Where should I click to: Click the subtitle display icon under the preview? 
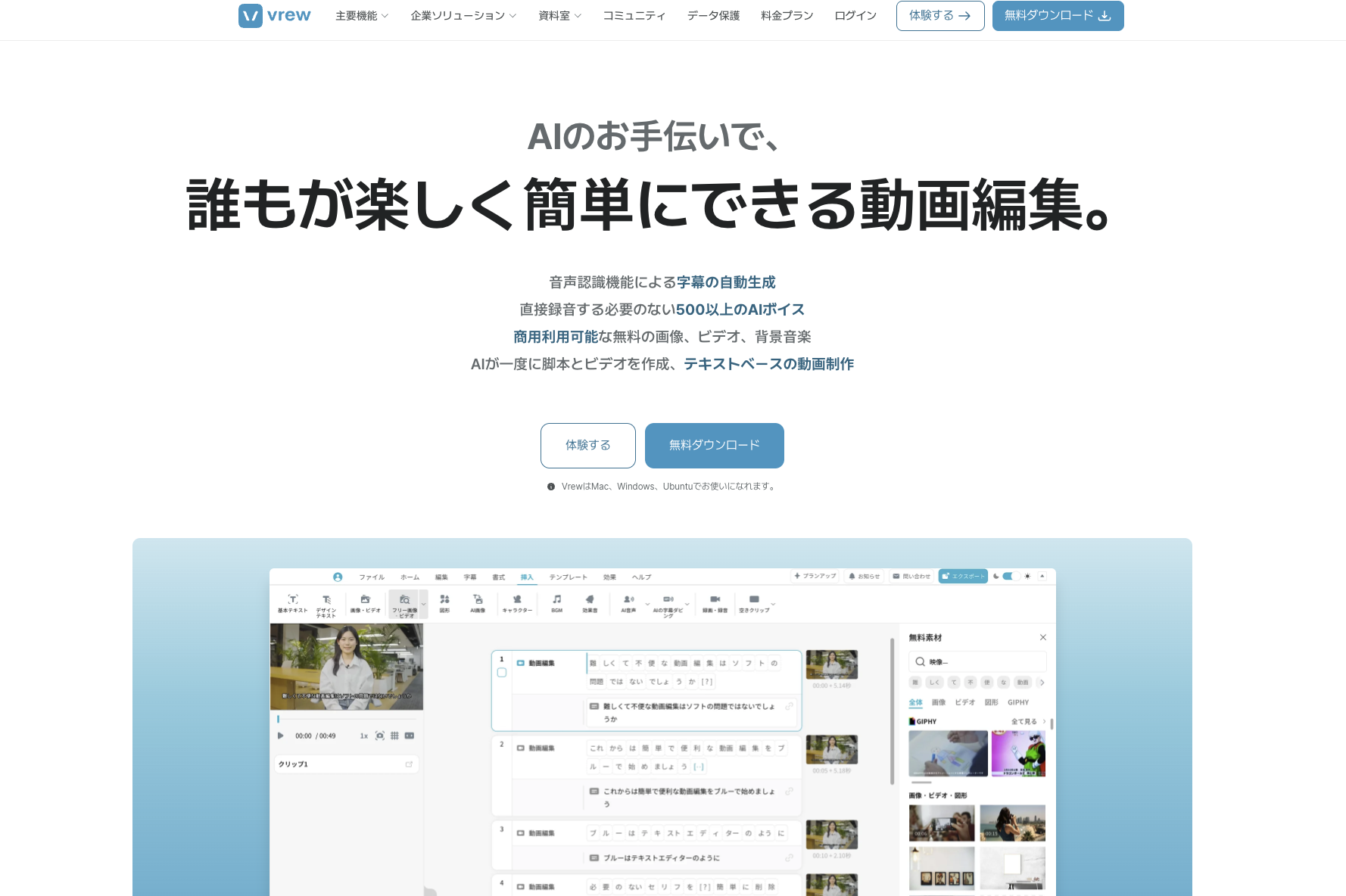410,736
